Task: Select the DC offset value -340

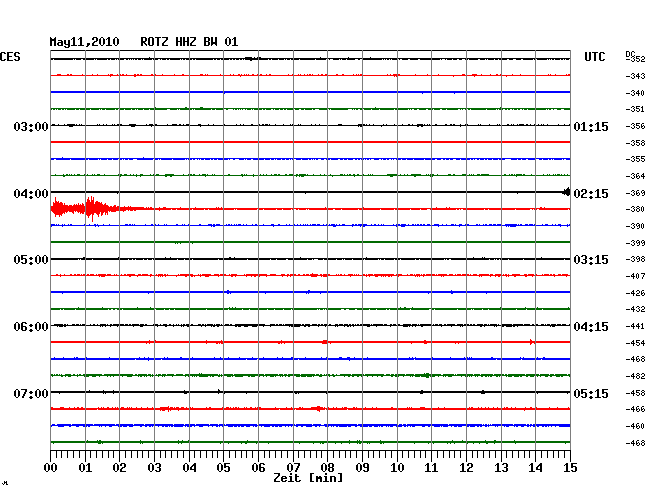Action: click(x=635, y=93)
